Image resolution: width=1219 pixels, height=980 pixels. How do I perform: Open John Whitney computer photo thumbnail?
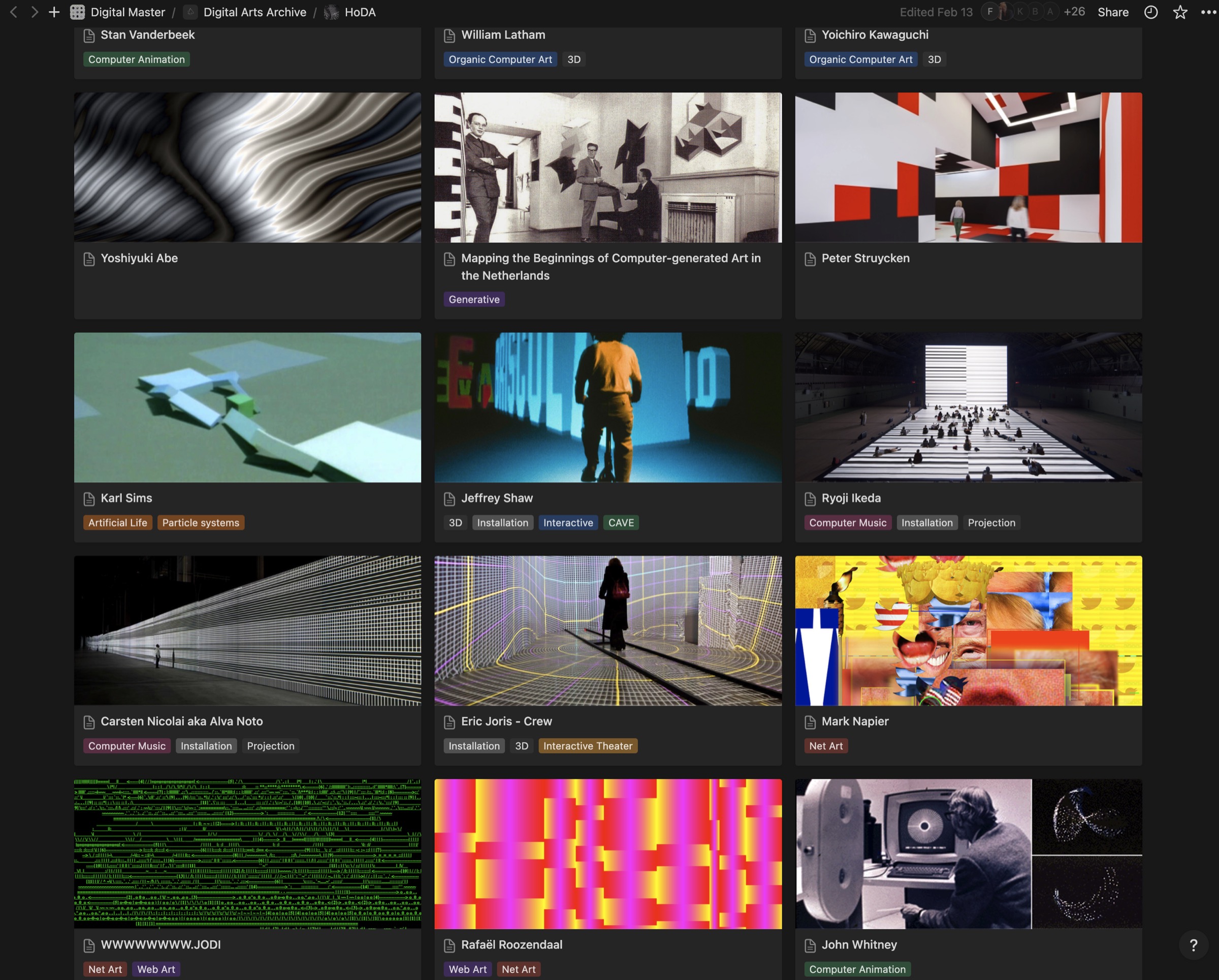pyautogui.click(x=969, y=854)
